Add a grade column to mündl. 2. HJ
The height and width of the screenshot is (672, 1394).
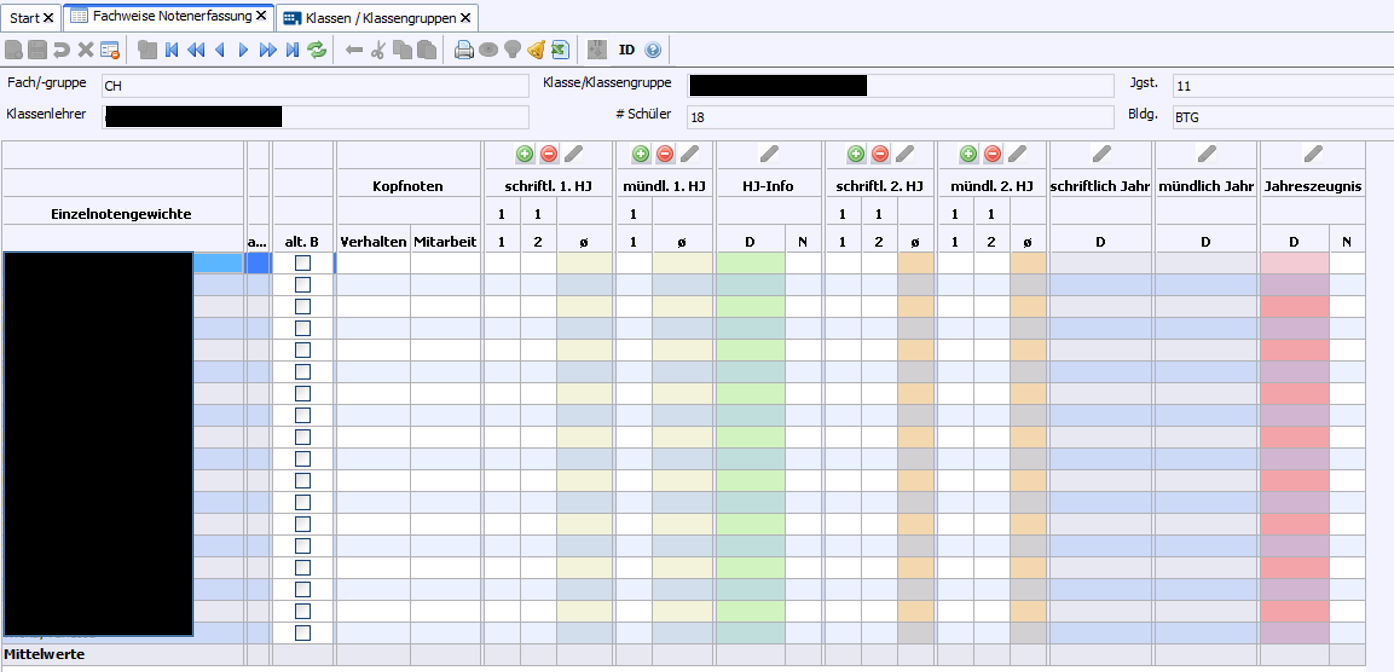968,154
